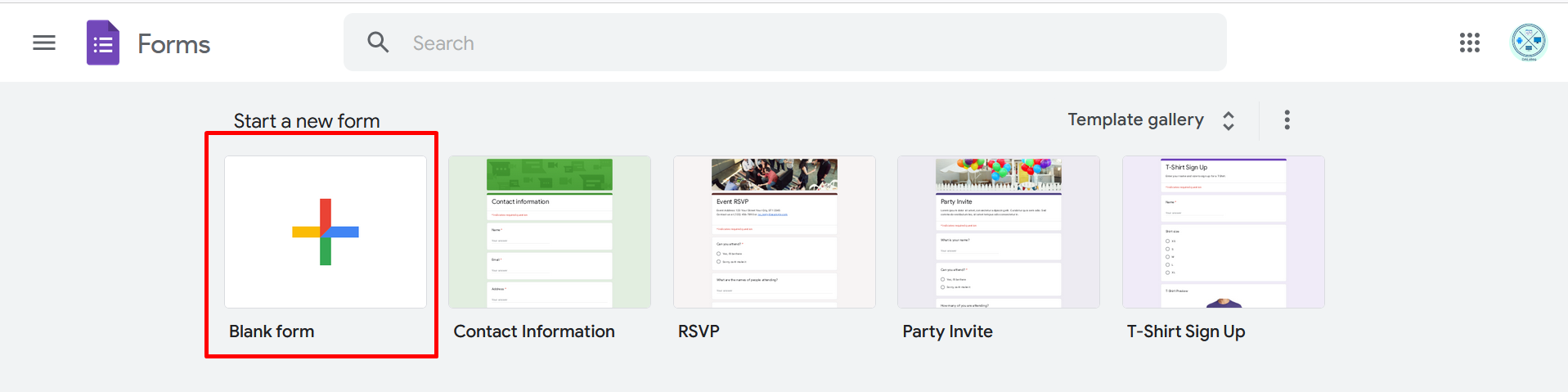
Task: Click the RSVP template label
Action: tap(699, 331)
